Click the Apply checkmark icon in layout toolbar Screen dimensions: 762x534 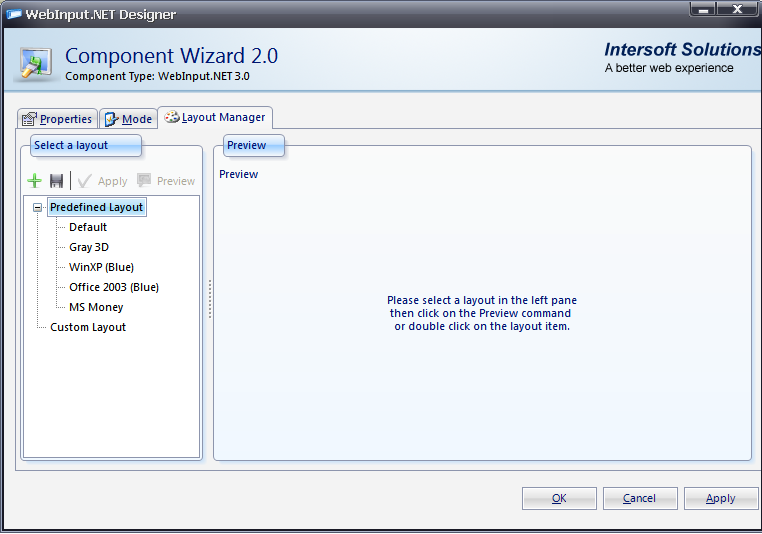85,181
